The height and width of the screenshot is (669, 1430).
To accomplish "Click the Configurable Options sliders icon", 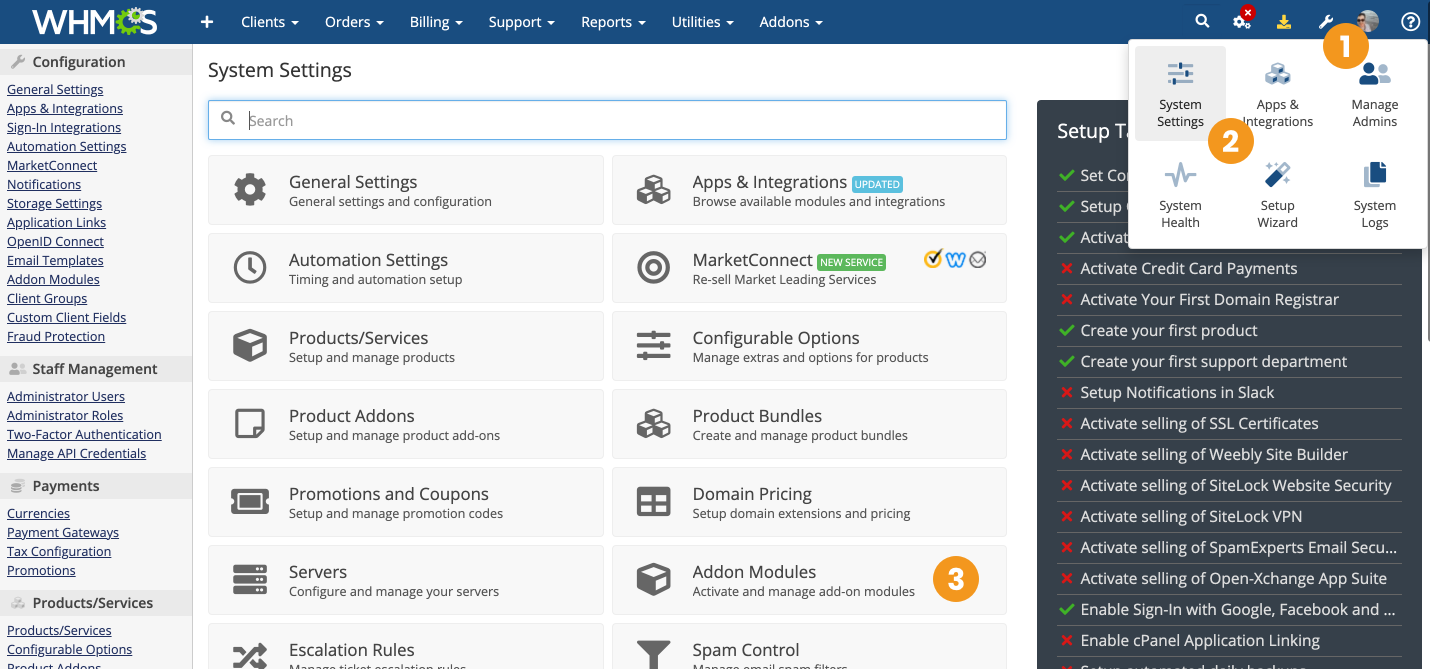I will click(x=653, y=346).
